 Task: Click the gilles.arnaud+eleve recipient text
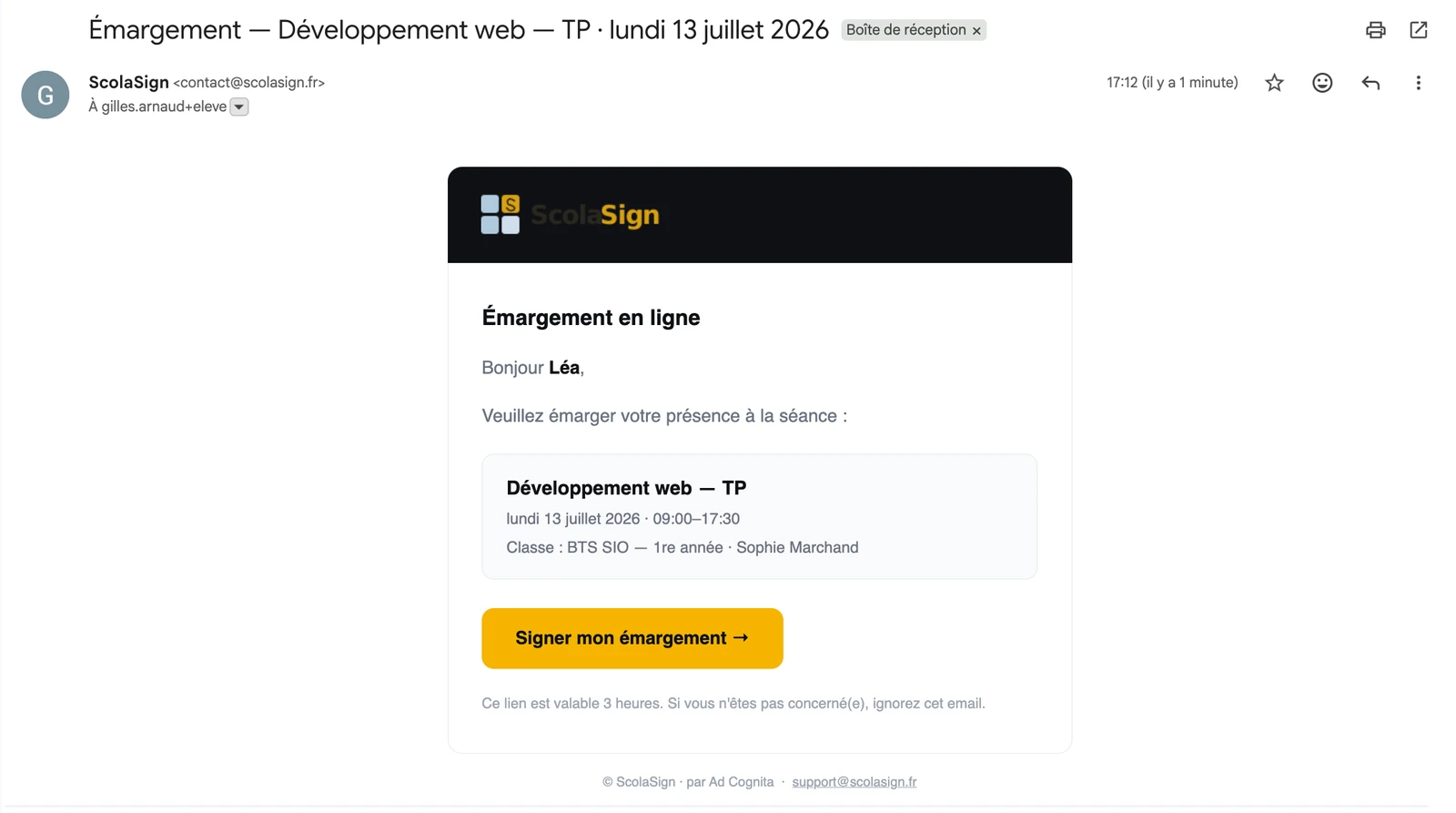pyautogui.click(x=157, y=107)
